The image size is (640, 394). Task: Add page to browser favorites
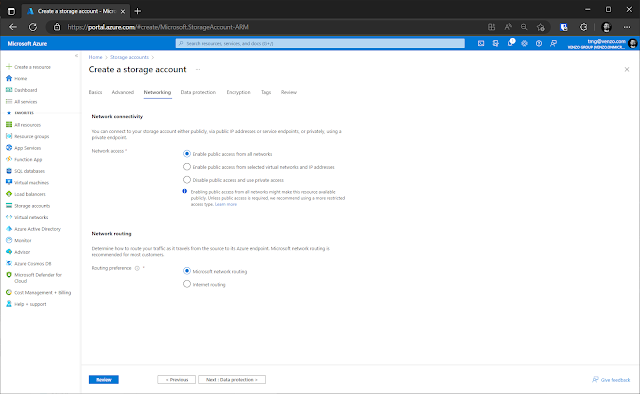541,27
